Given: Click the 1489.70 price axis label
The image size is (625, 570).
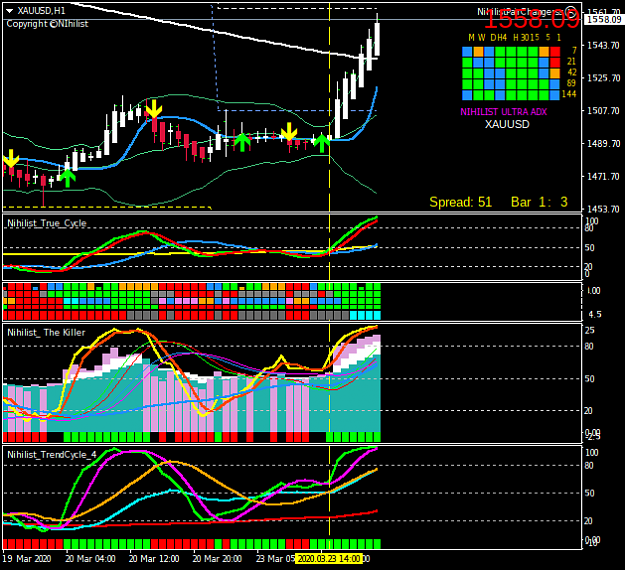Looking at the screenshot, I should coord(603,143).
